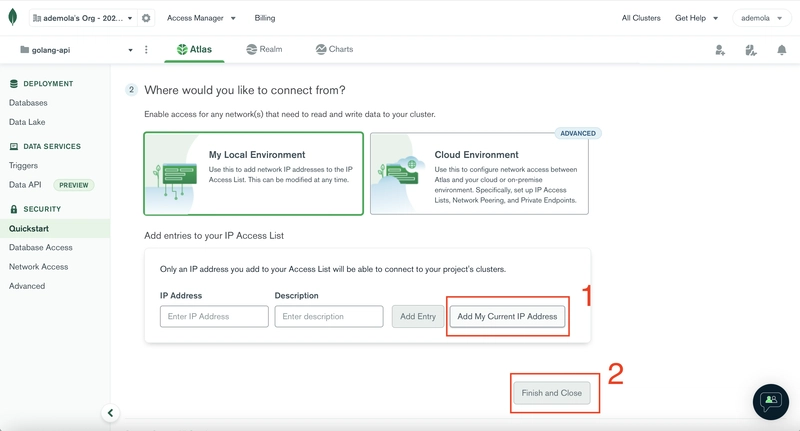Image resolution: width=800 pixels, height=431 pixels.
Task: Open the Billing page
Action: 265,18
